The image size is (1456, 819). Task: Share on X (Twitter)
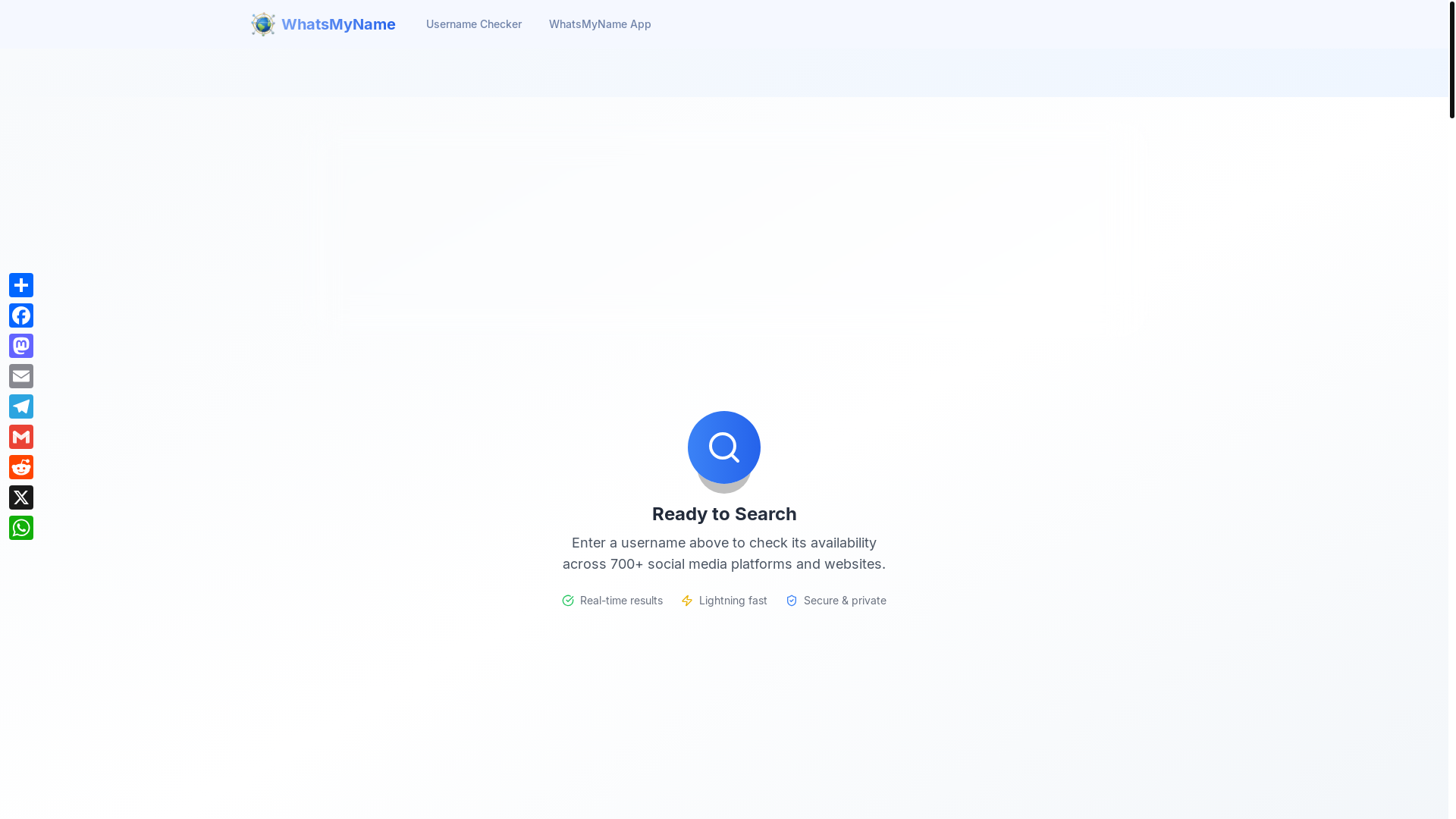click(21, 497)
